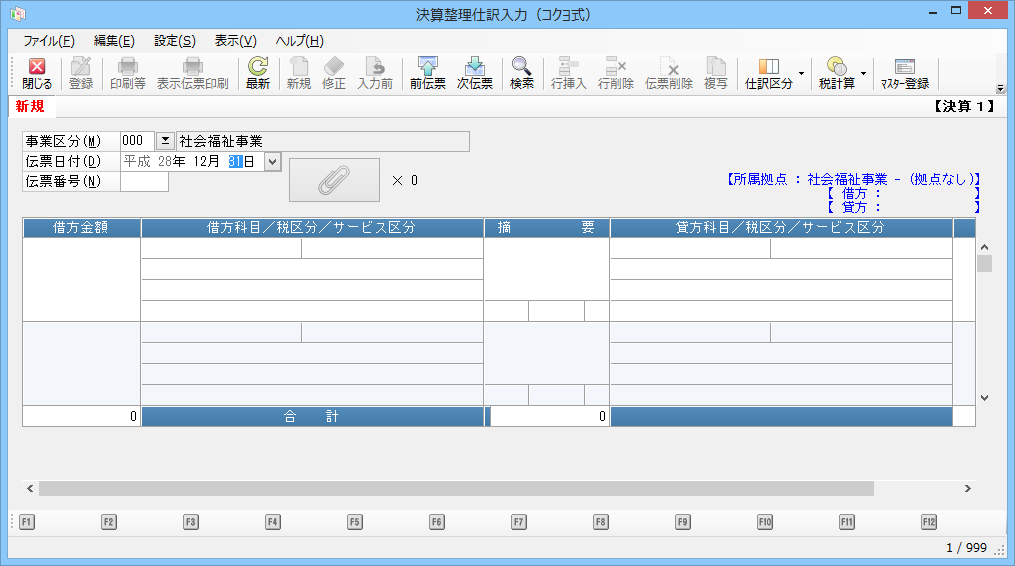Click the 税計算 tax calculation icon

pos(836,74)
